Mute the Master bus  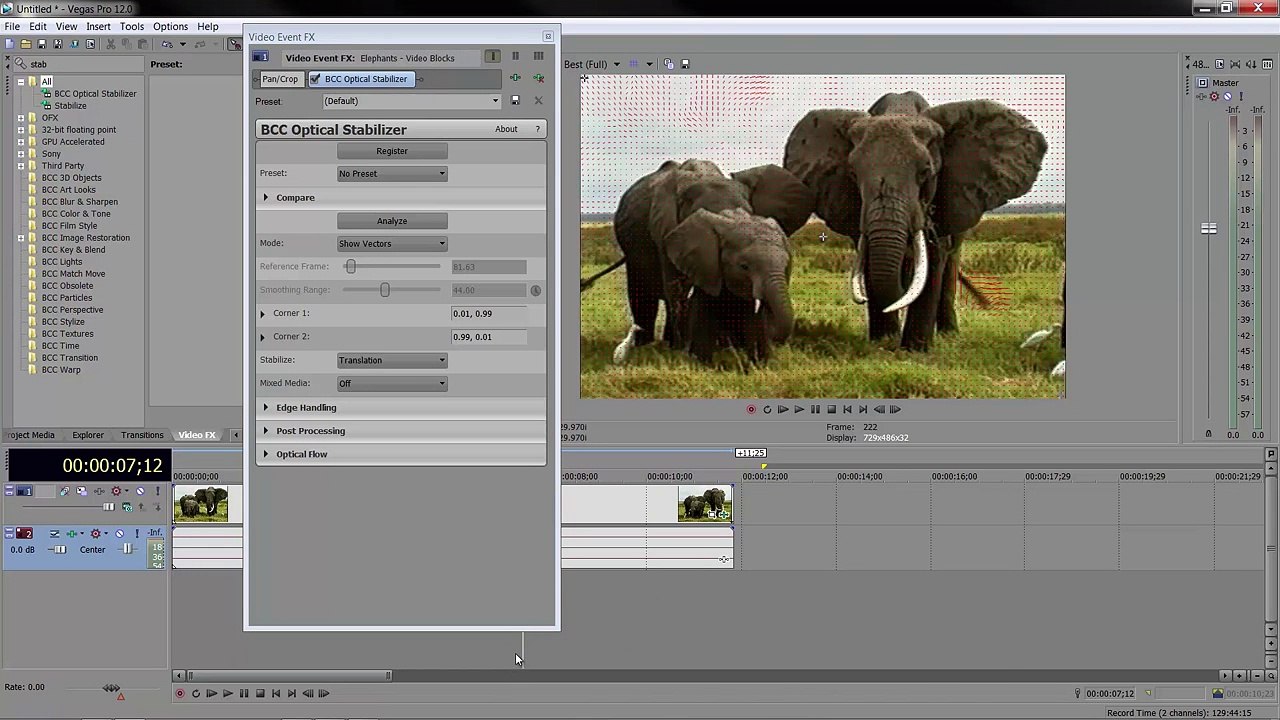pyautogui.click(x=1228, y=97)
